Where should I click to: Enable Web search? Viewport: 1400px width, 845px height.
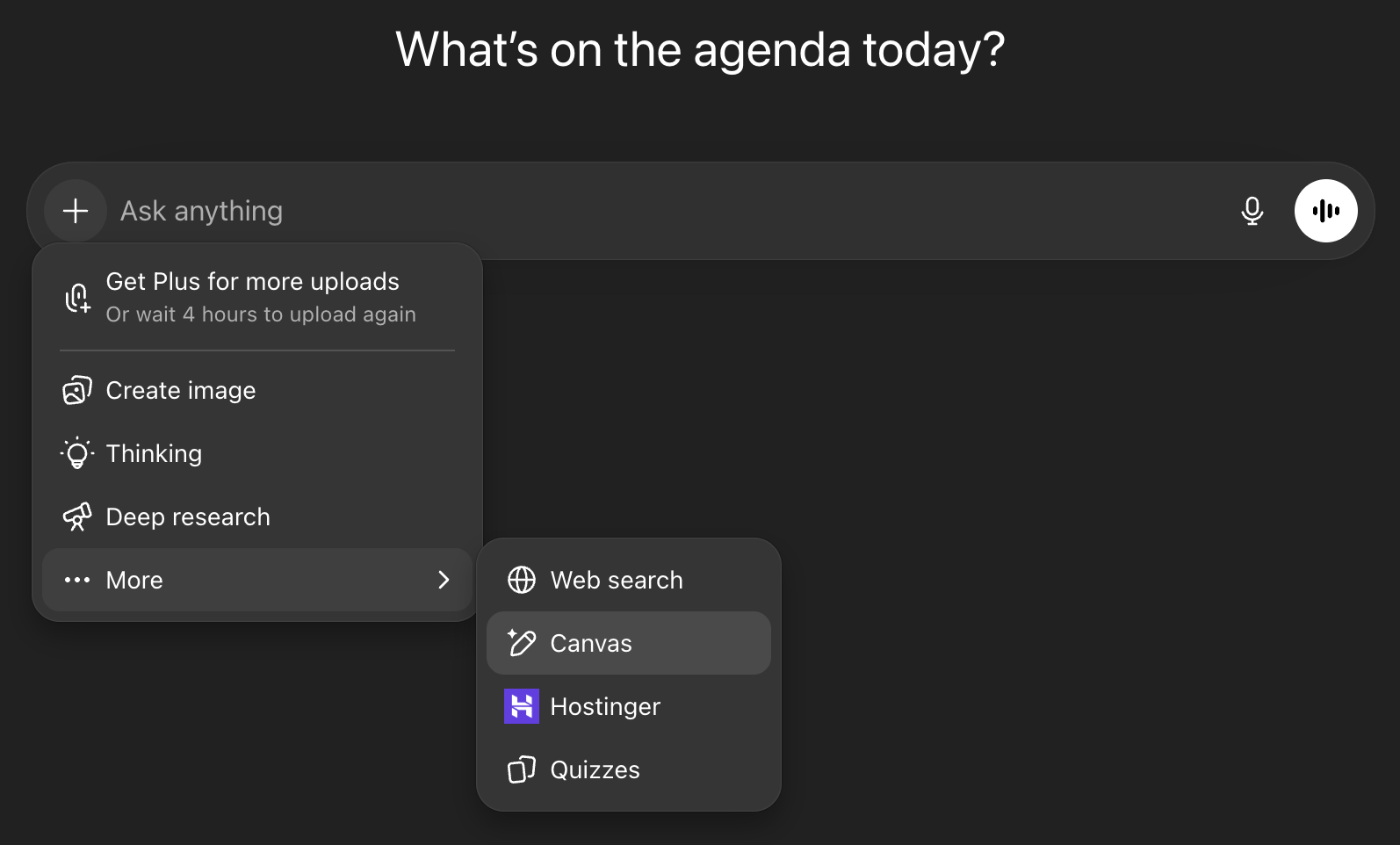click(x=617, y=580)
